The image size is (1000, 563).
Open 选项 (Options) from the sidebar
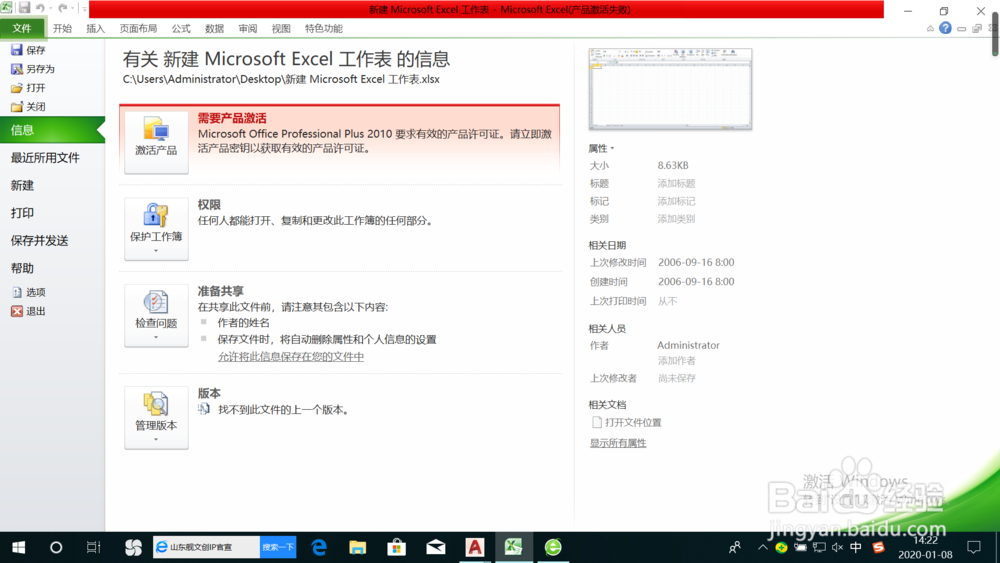29,292
